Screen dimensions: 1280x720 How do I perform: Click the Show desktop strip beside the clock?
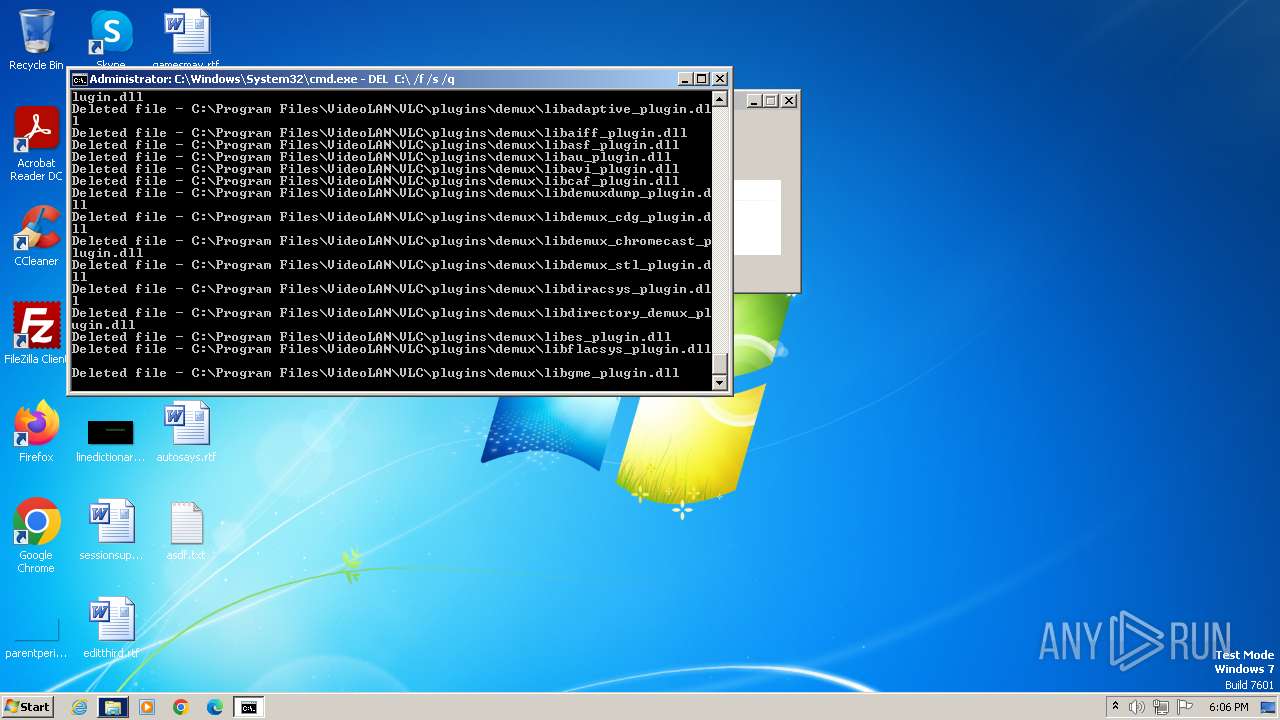[1268, 707]
